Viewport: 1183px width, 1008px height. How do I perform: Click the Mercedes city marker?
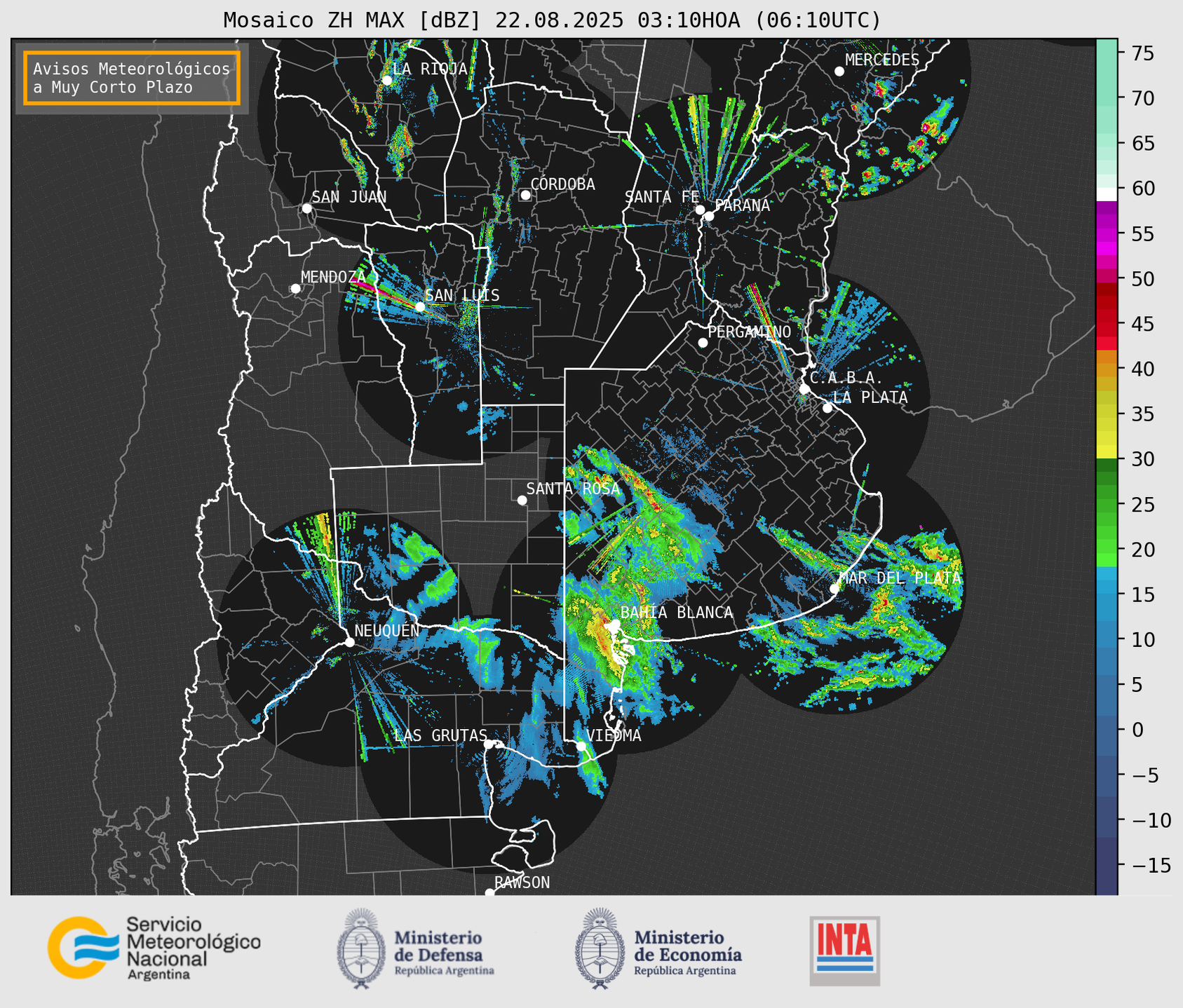point(839,71)
